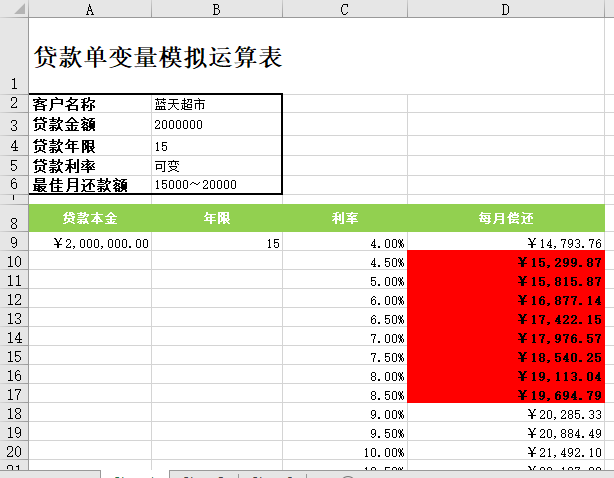The height and width of the screenshot is (478, 614).
Task: Select the cell containing 蓝天超市
Action: [216, 104]
